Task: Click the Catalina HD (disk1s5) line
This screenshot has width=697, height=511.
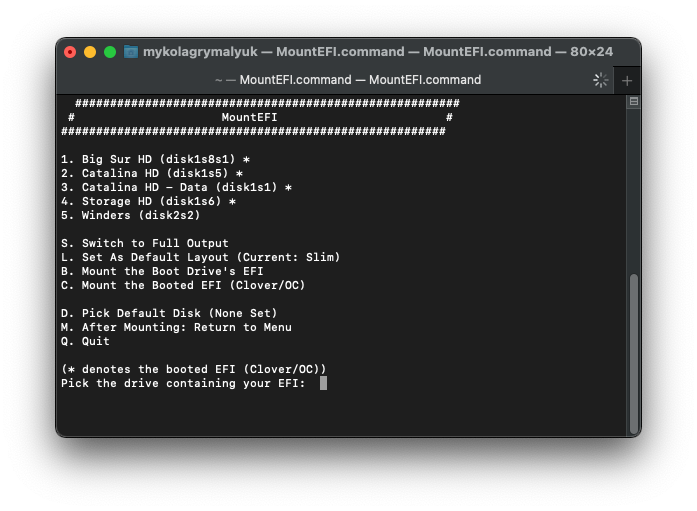Action: click(151, 173)
